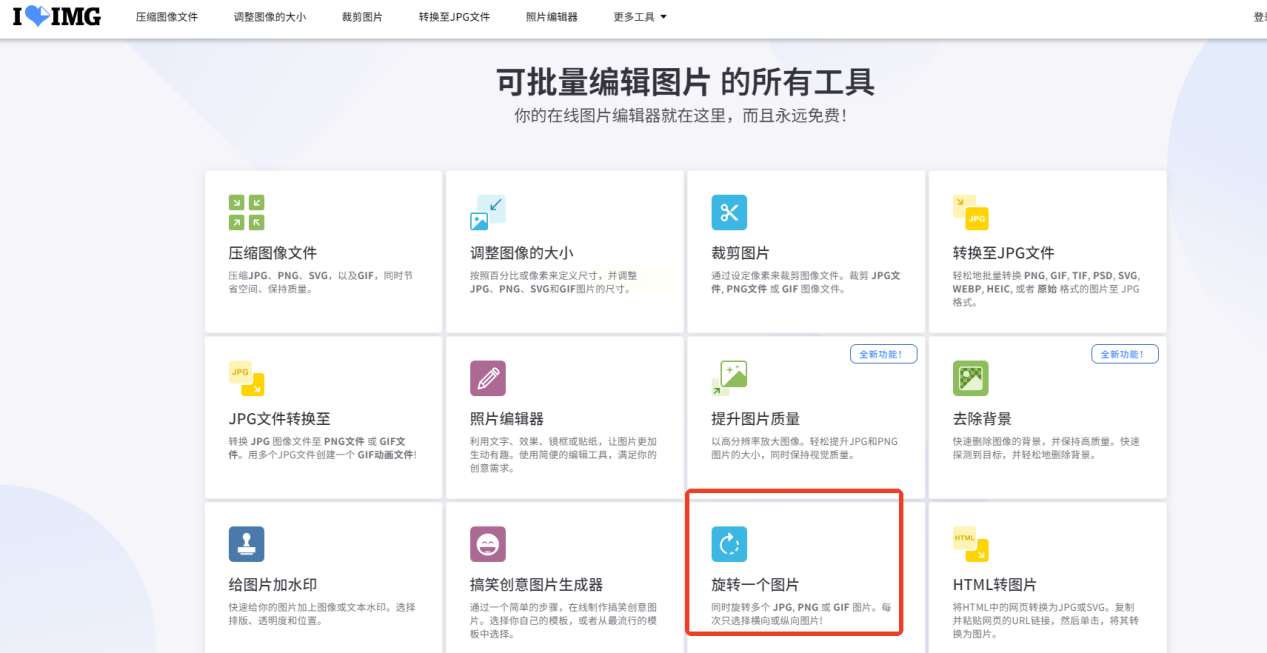
Task: Click the upscale image quality icon
Action: 729,378
